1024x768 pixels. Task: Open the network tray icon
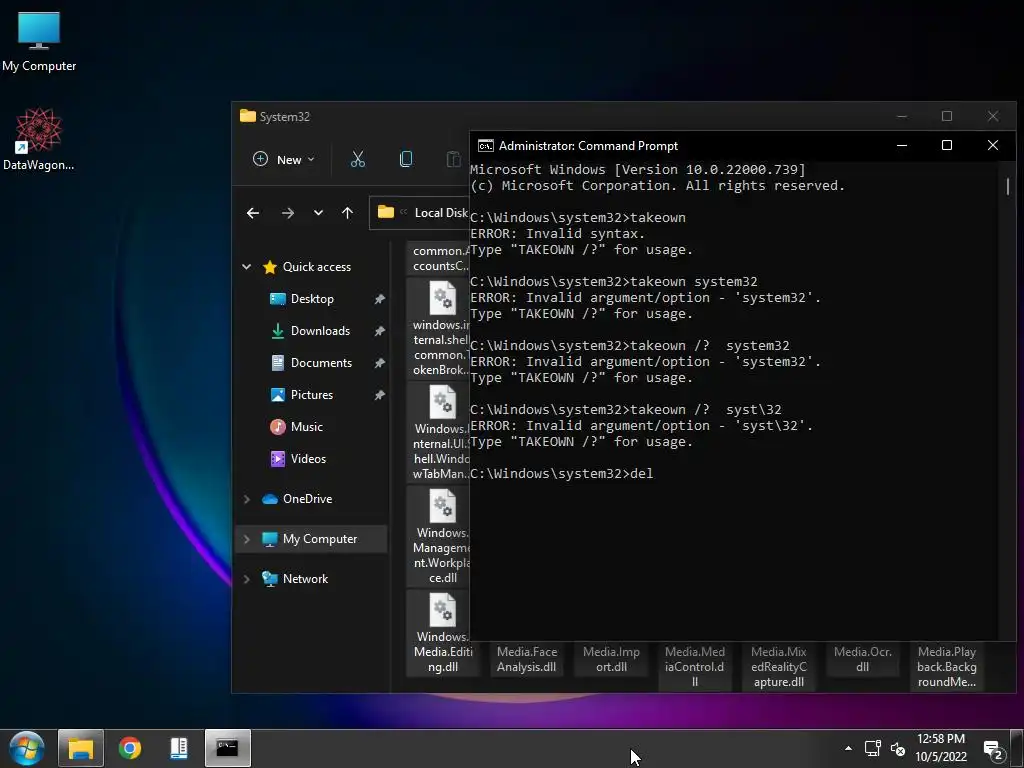(x=872, y=748)
